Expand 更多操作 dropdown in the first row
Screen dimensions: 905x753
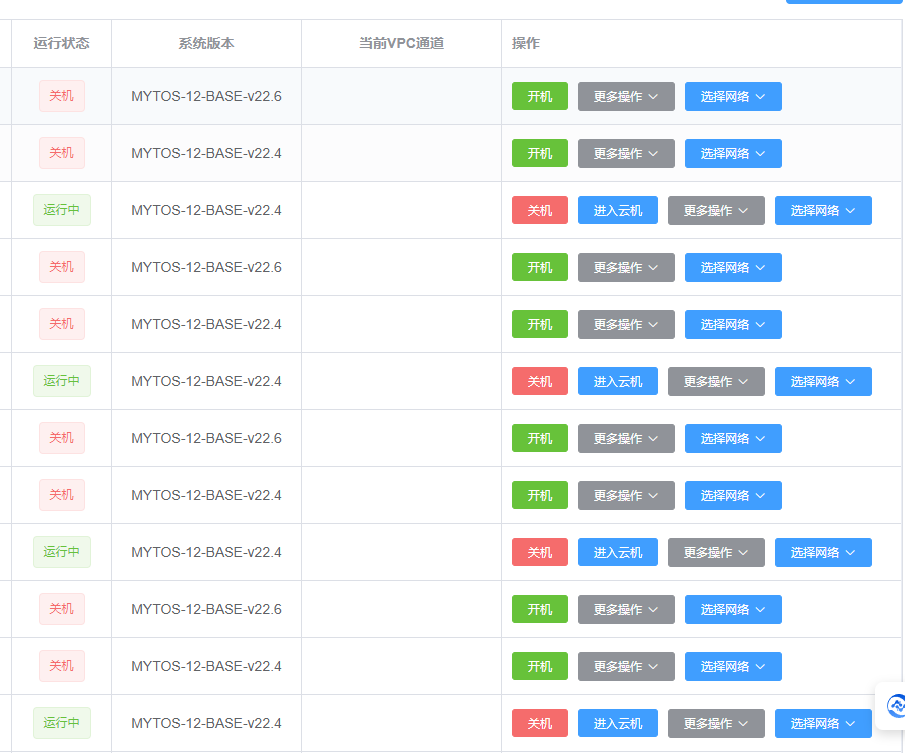(626, 97)
